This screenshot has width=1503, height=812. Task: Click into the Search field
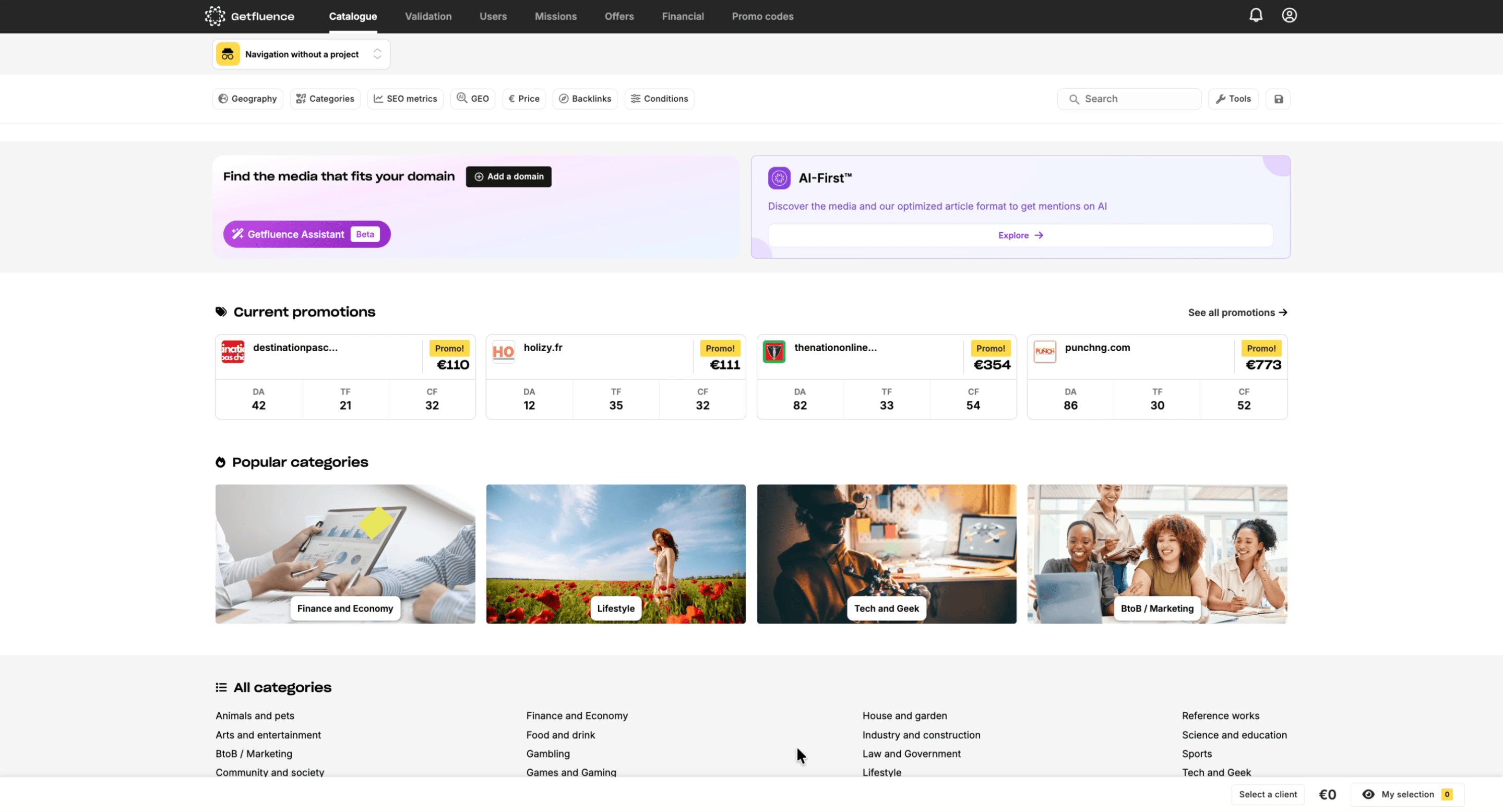(1135, 99)
